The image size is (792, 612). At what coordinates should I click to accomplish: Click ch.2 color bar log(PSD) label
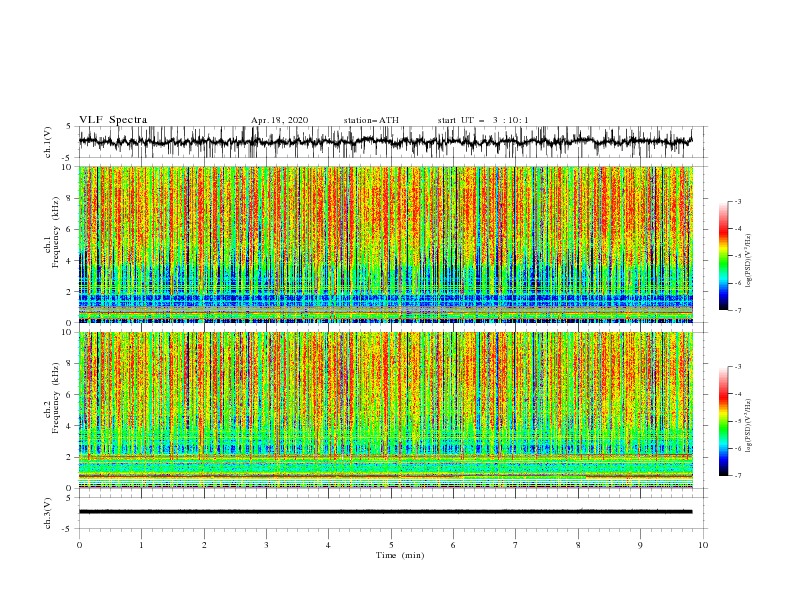point(749,426)
